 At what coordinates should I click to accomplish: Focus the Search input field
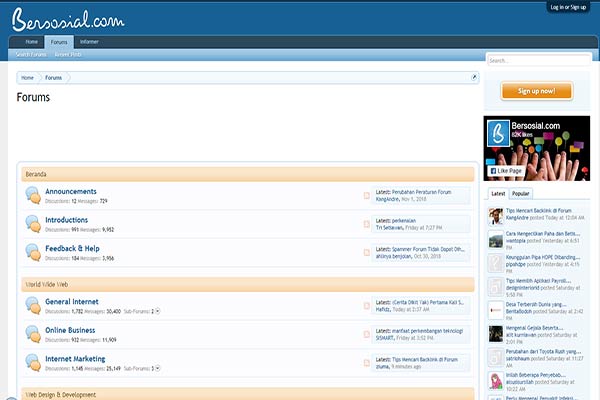[x=539, y=60]
